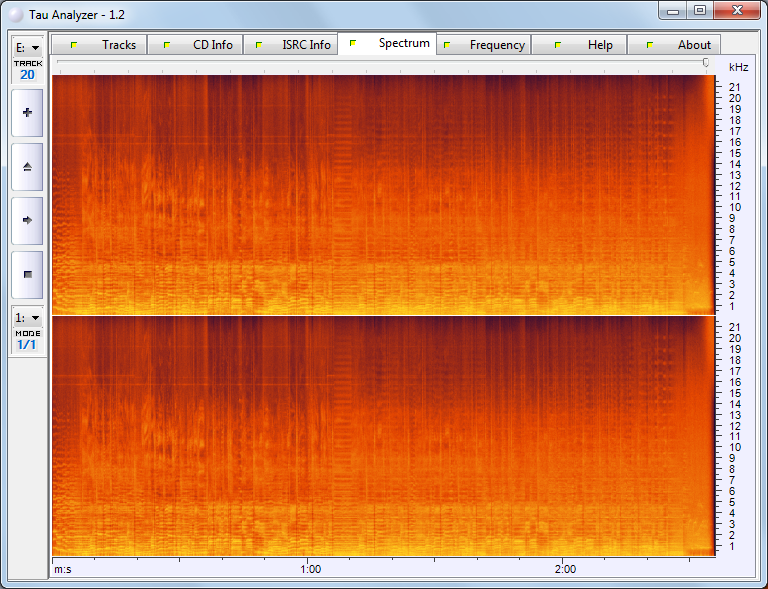
Task: Go to the Frequency tab
Action: (x=484, y=45)
